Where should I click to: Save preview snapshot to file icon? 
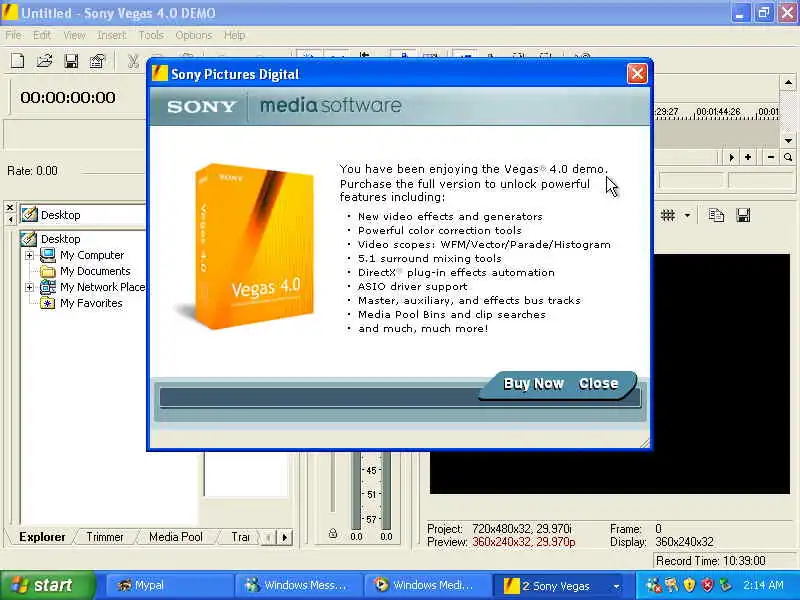coord(743,215)
